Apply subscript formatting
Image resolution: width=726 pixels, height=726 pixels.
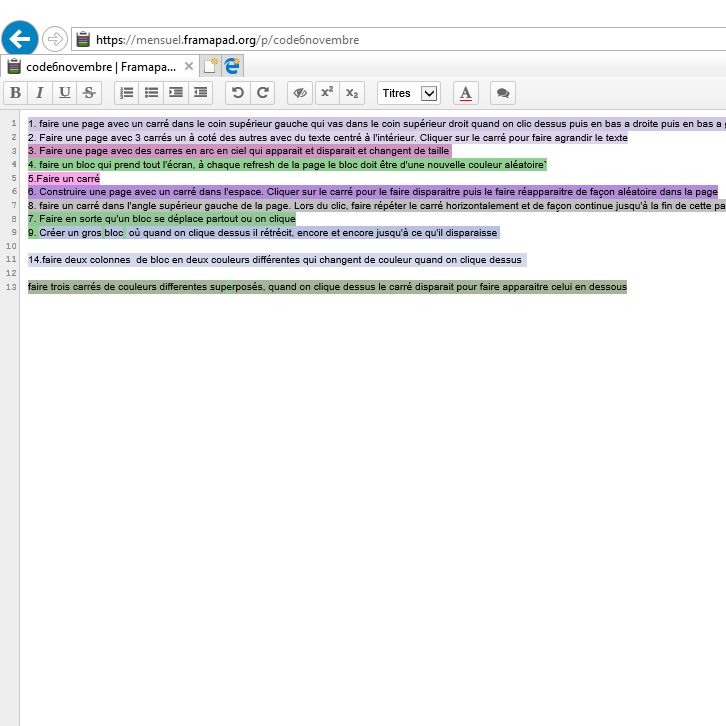click(x=352, y=93)
